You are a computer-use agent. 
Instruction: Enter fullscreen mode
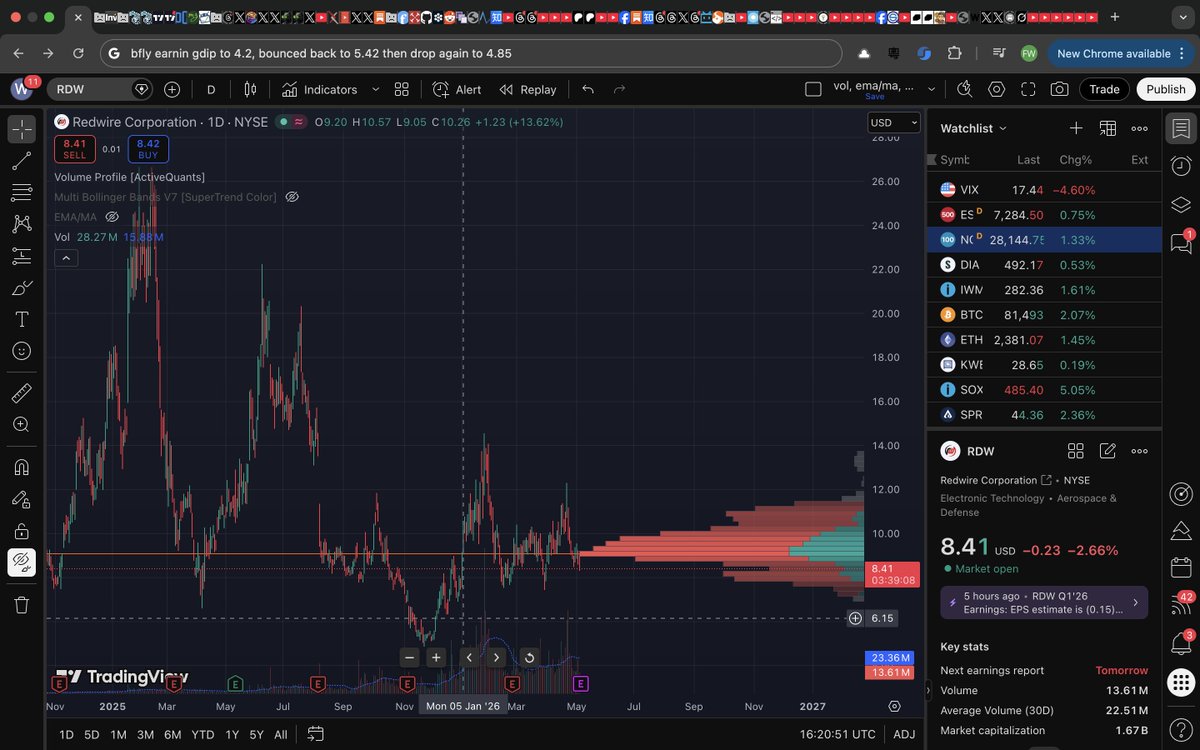(x=1028, y=89)
